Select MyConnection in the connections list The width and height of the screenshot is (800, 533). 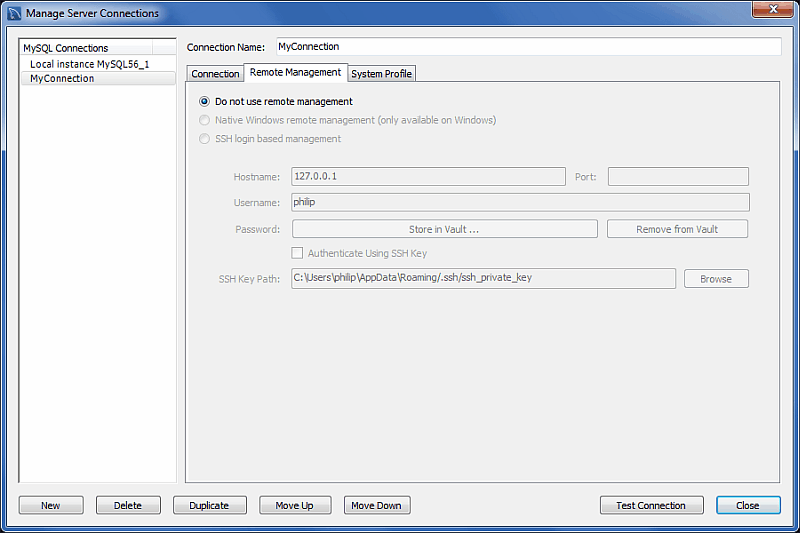click(62, 79)
